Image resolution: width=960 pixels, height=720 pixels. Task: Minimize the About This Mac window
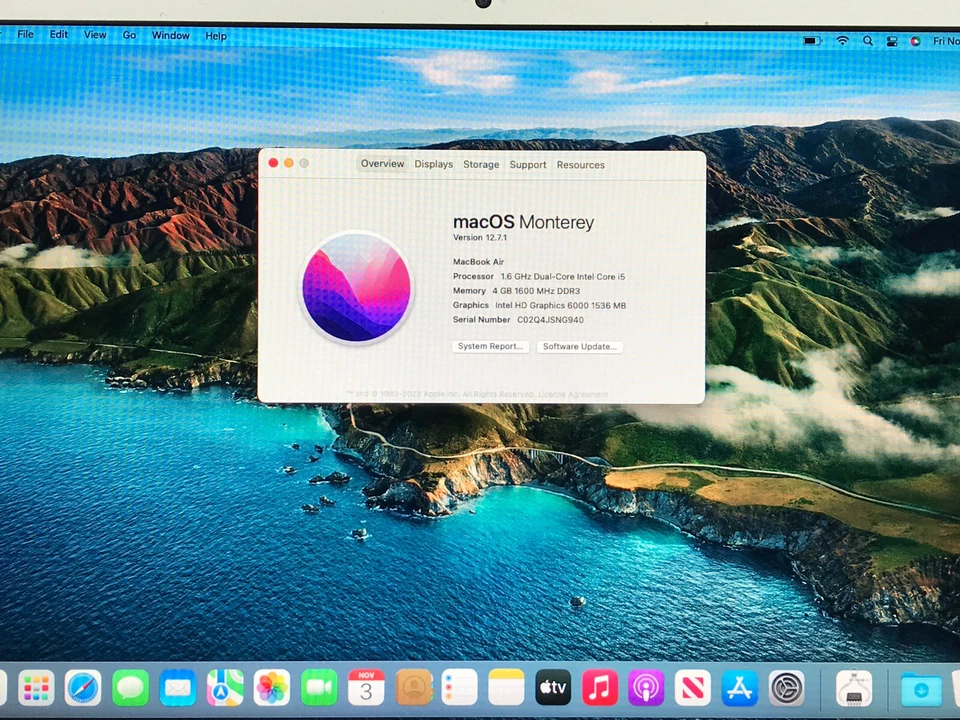click(288, 163)
